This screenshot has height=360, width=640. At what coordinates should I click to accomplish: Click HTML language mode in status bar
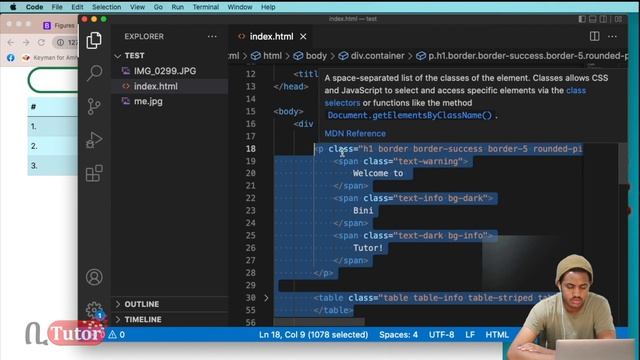click(x=497, y=335)
